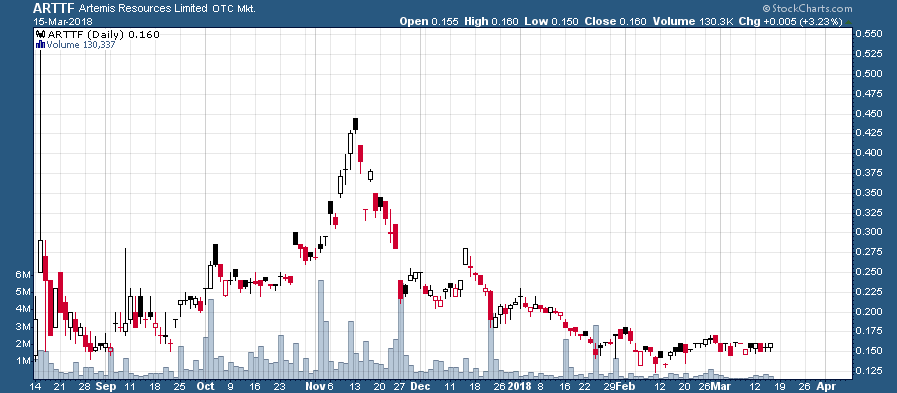Click the ARTTF (Daily) 0.160 legend text
Screen dimensions: 897x393
(x=103, y=34)
